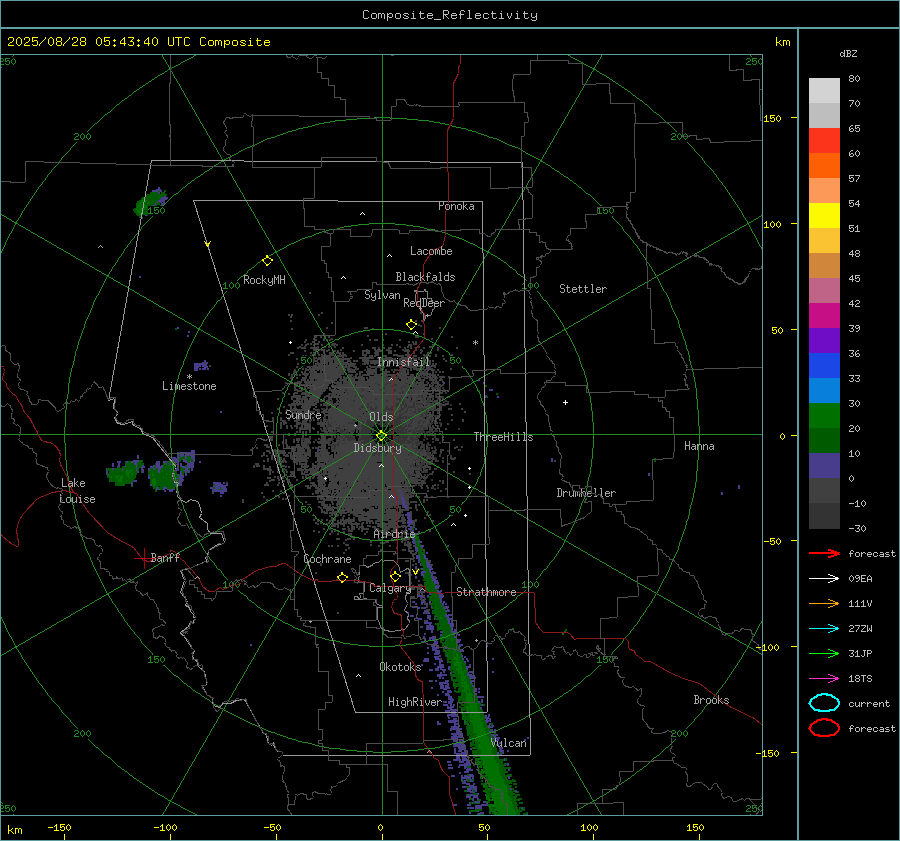The height and width of the screenshot is (841, 900).
Task: Click the green echo cell in the northwest corner
Action: [x=149, y=203]
